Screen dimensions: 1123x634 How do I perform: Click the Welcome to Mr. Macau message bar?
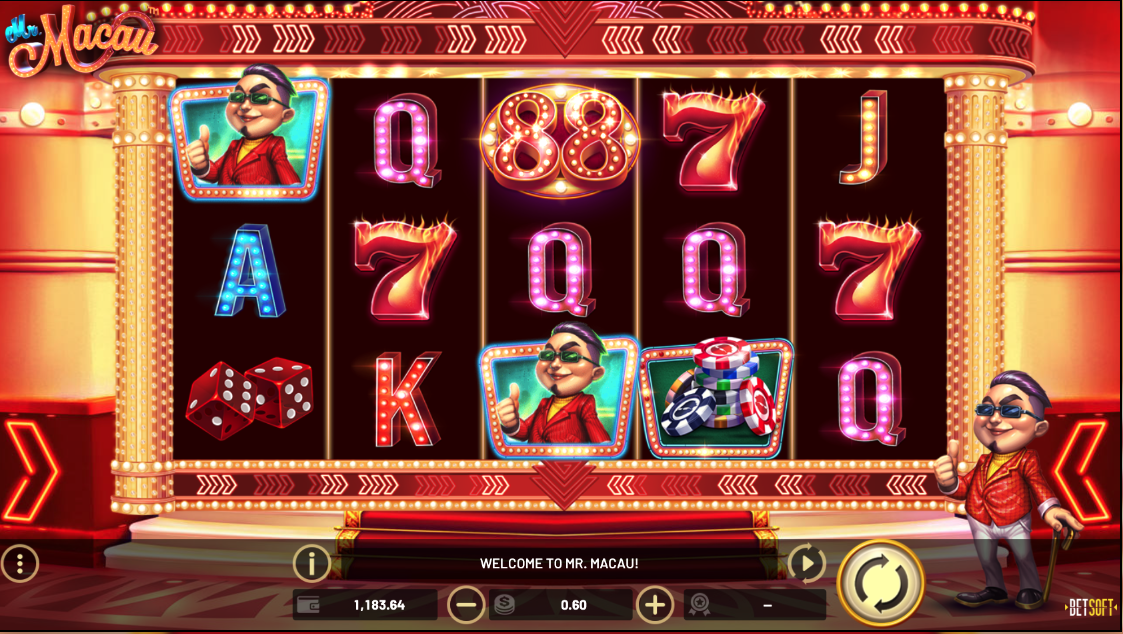tap(559, 563)
